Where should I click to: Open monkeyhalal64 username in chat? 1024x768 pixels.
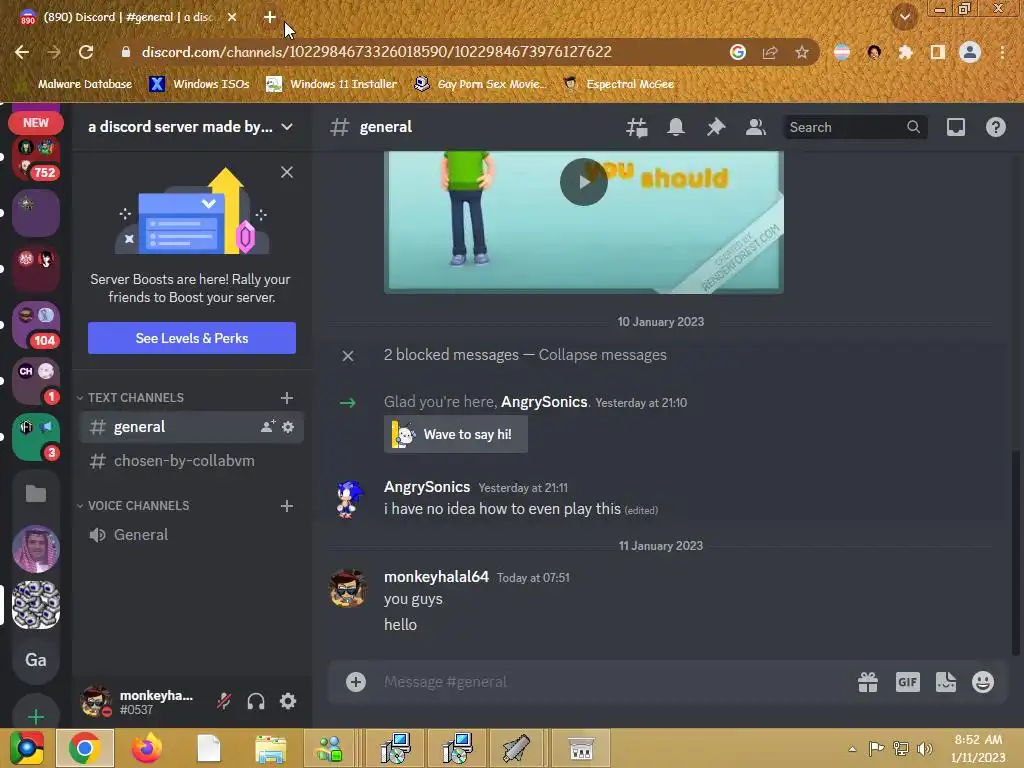[436, 577]
